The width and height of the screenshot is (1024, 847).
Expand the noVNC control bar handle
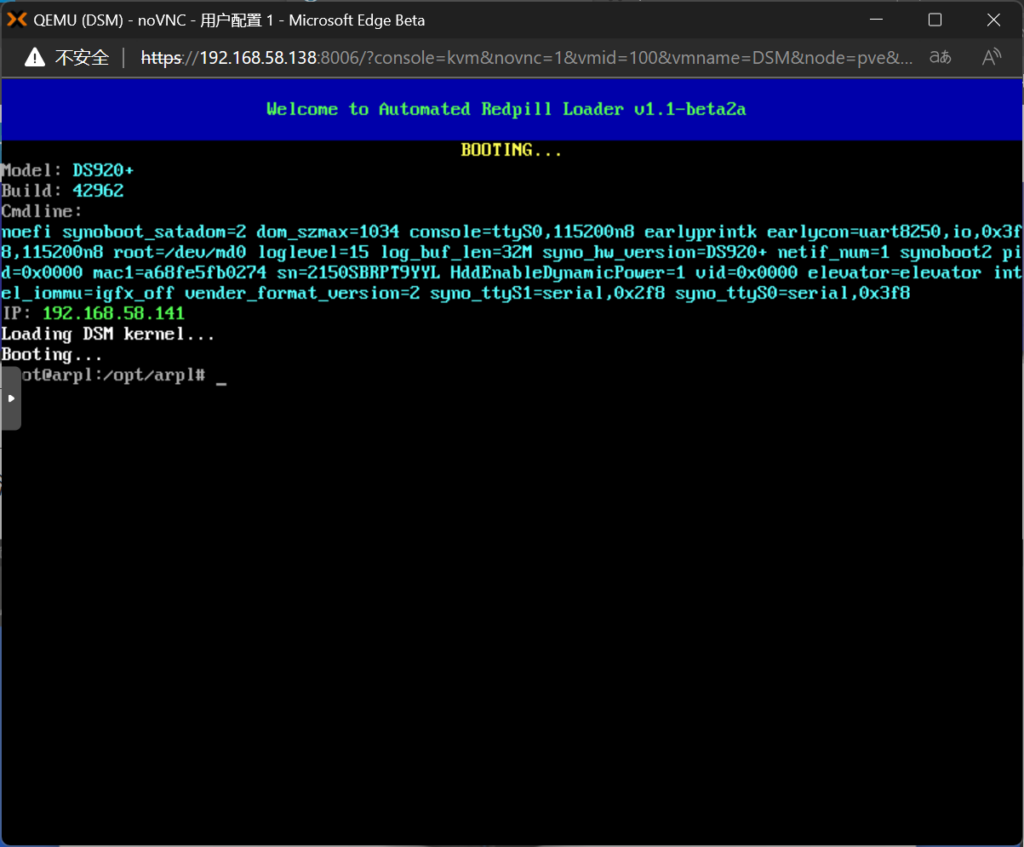click(x=10, y=398)
